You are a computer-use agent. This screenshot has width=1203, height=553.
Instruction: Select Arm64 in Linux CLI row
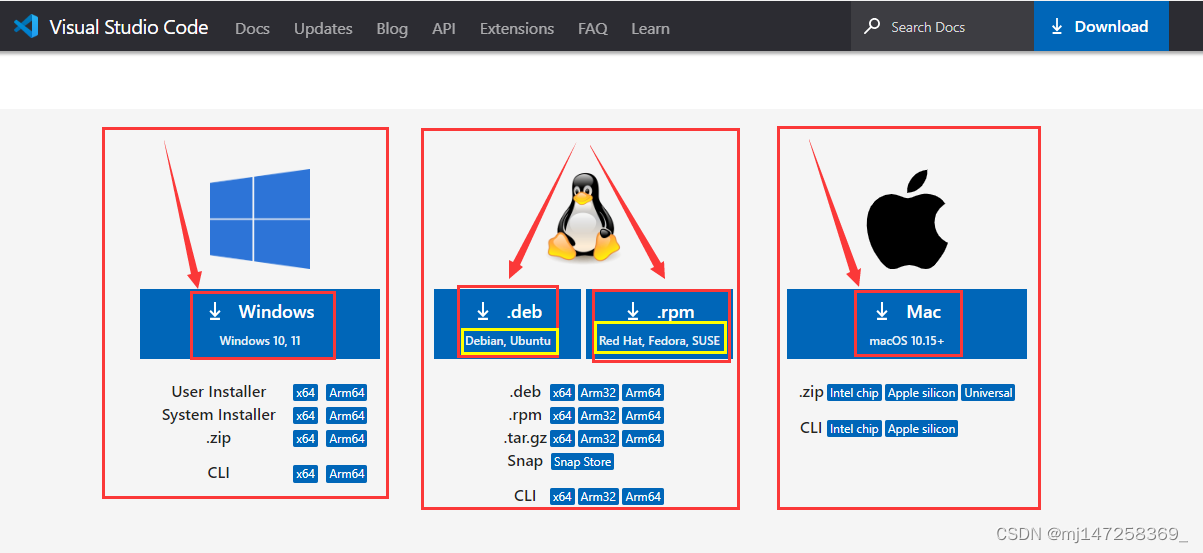[643, 496]
